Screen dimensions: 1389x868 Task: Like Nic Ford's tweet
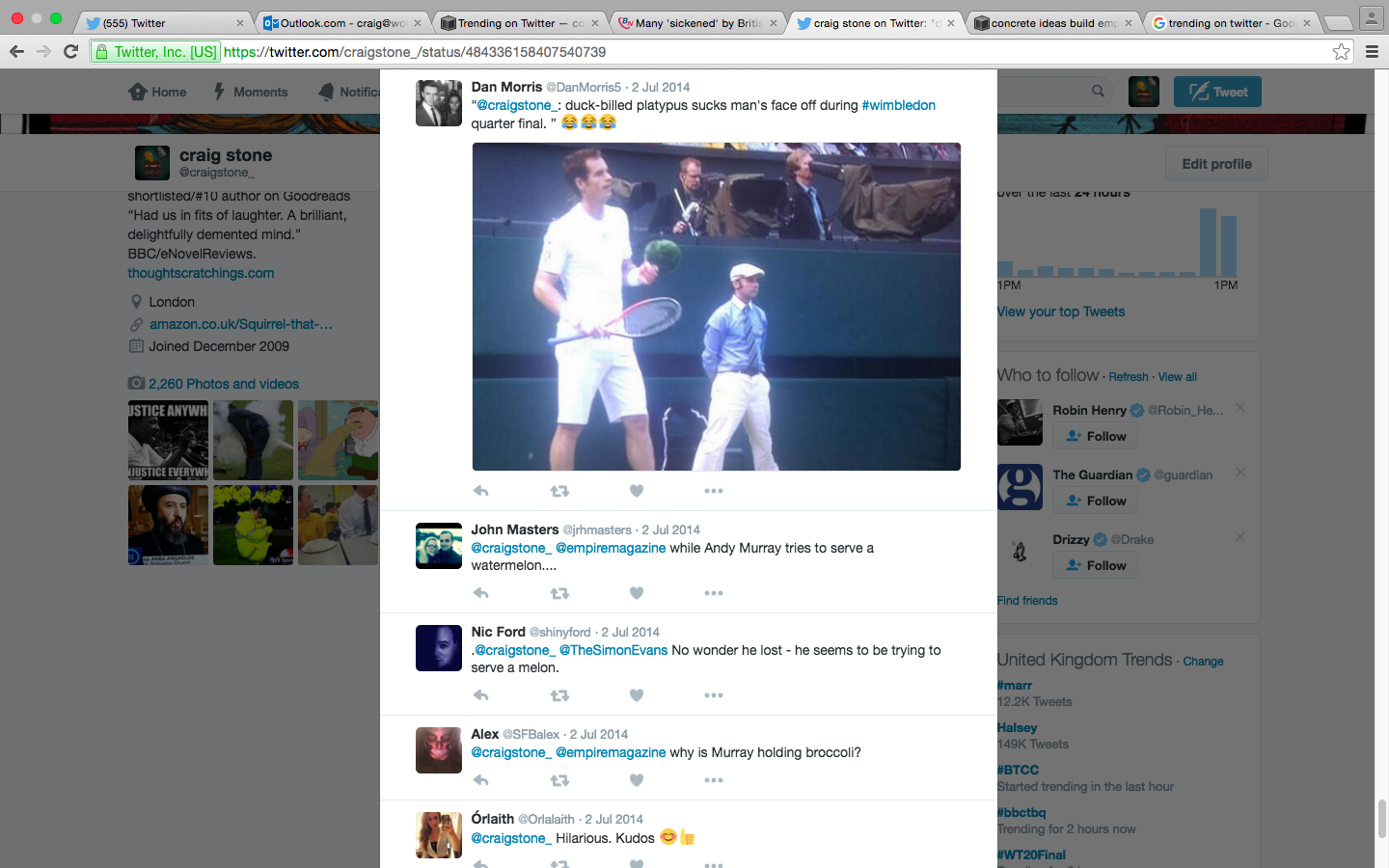[x=637, y=695]
